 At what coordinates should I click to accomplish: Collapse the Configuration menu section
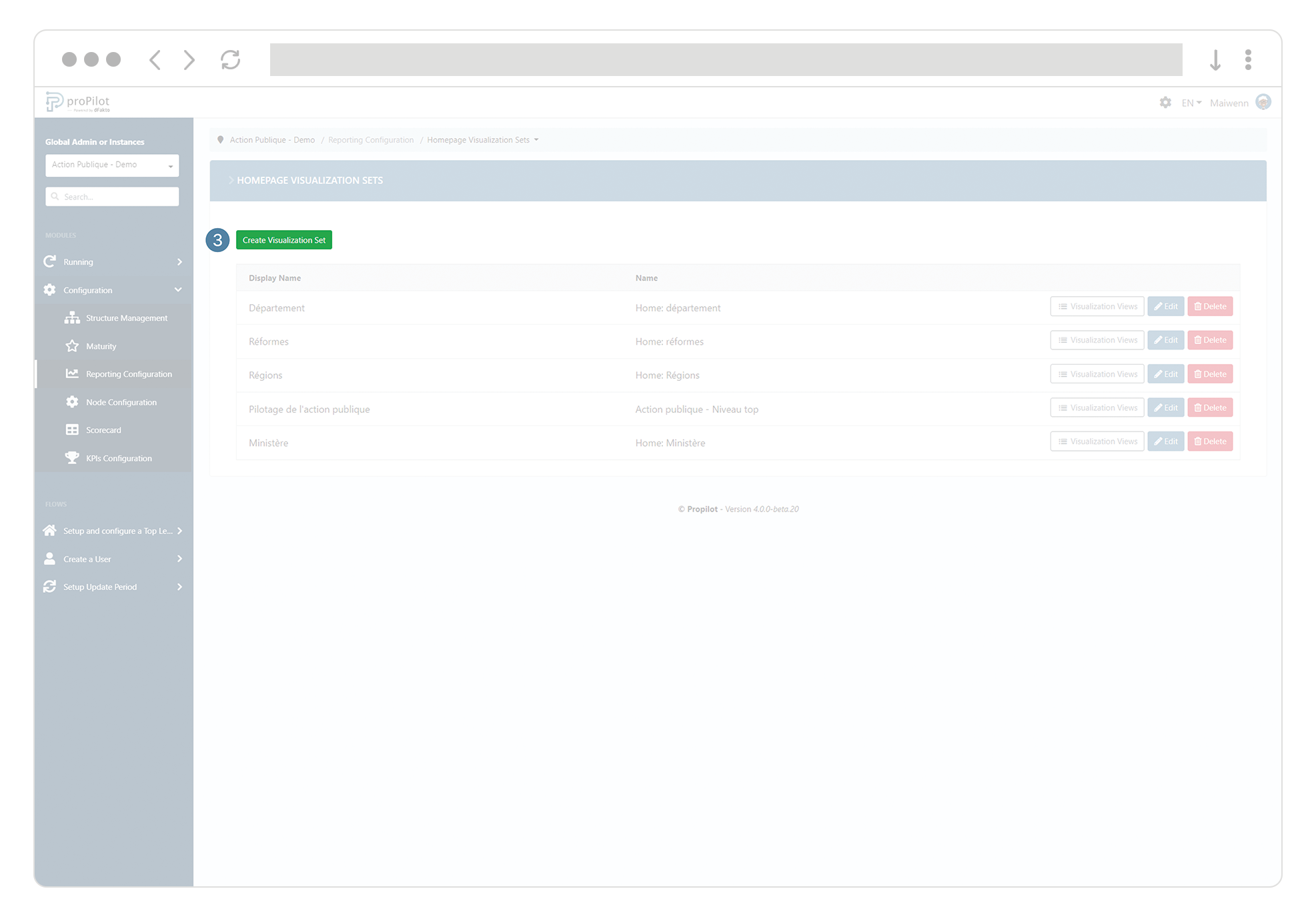(177, 289)
